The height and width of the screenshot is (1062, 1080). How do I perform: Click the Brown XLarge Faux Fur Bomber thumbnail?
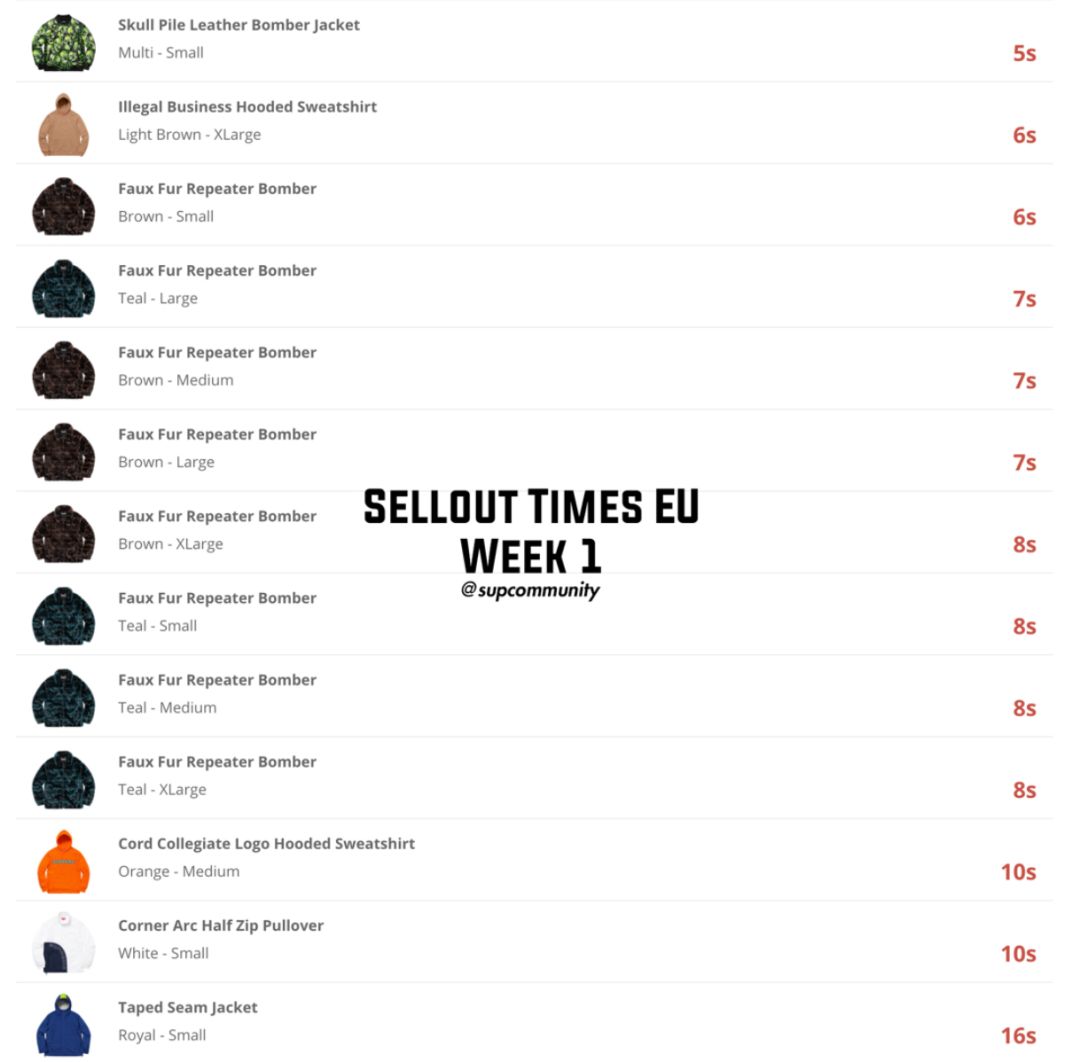63,534
